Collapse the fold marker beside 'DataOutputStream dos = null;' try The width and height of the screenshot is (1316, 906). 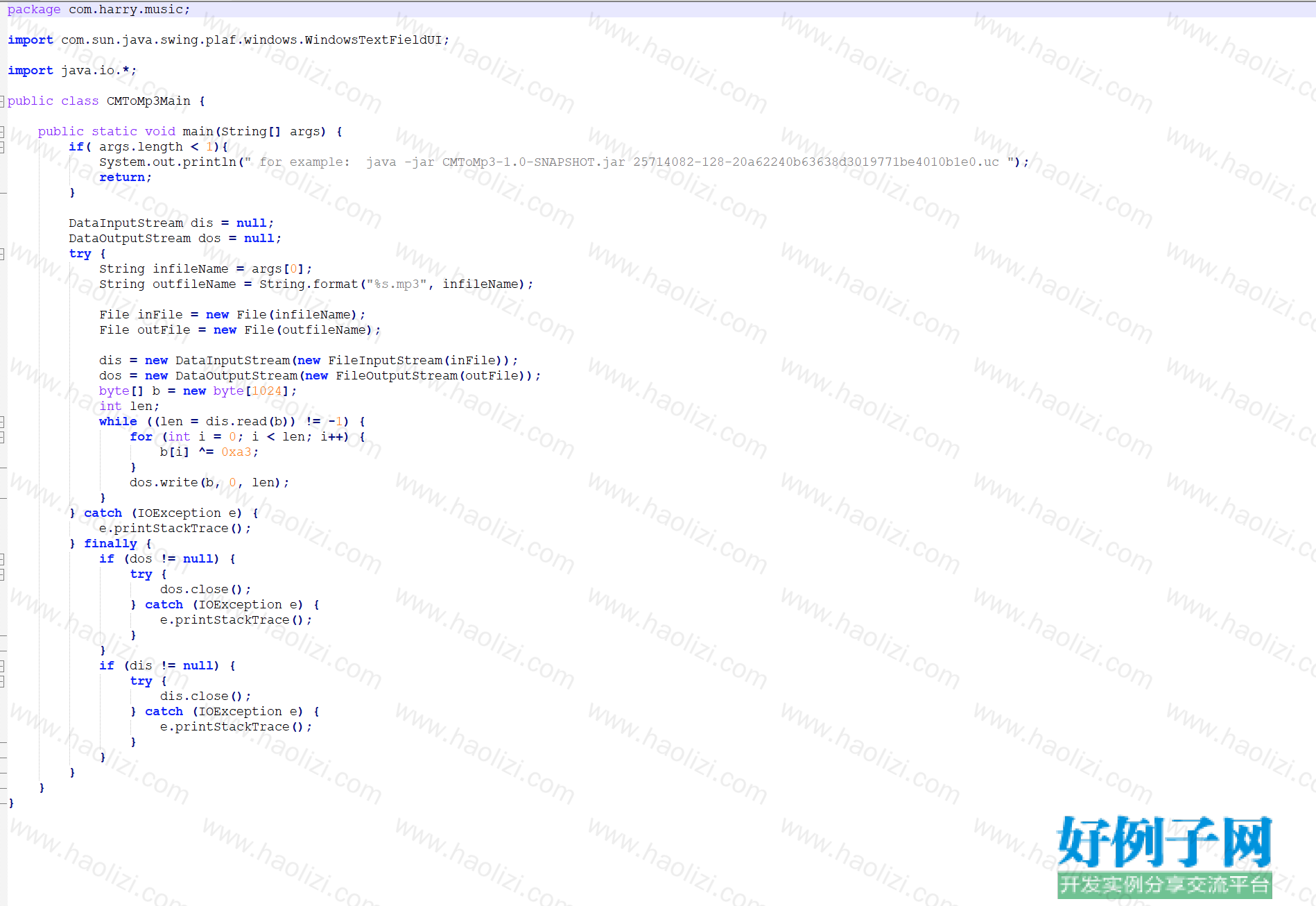pyautogui.click(x=2, y=254)
